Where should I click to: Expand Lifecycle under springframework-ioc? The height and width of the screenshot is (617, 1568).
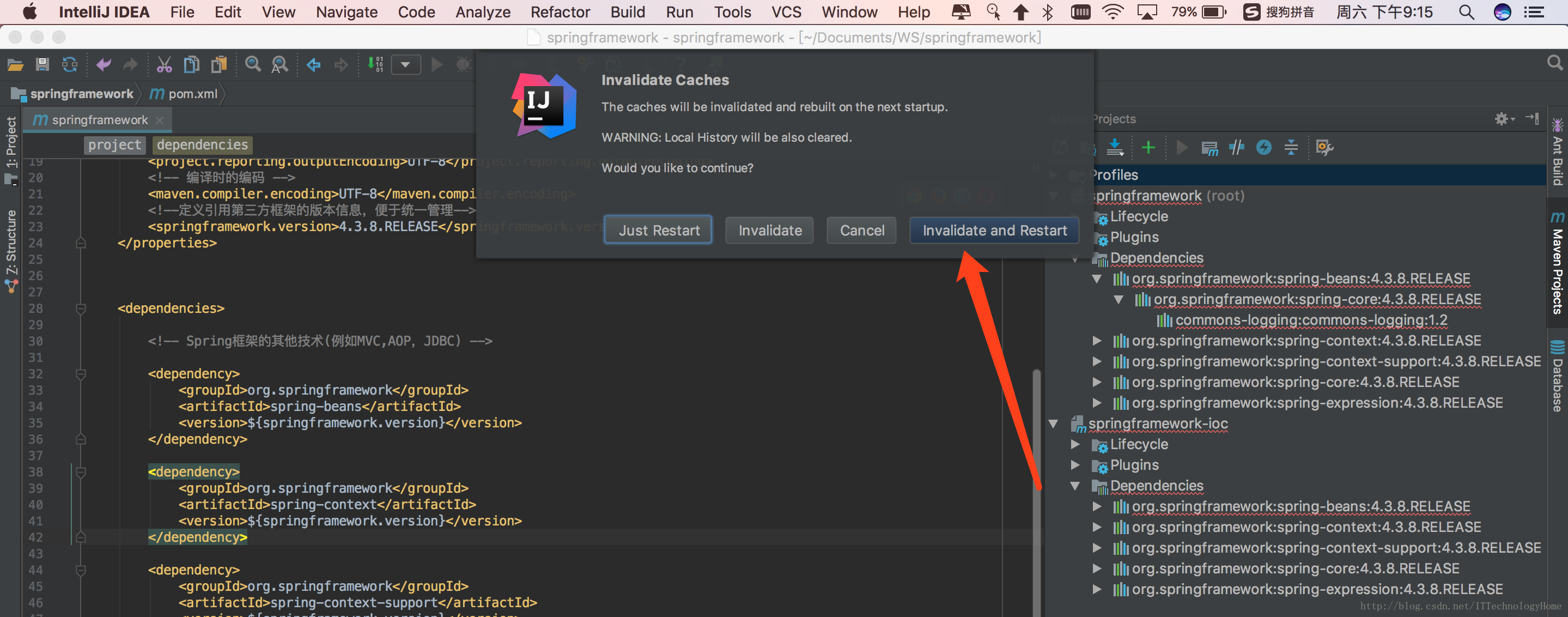click(x=1075, y=445)
